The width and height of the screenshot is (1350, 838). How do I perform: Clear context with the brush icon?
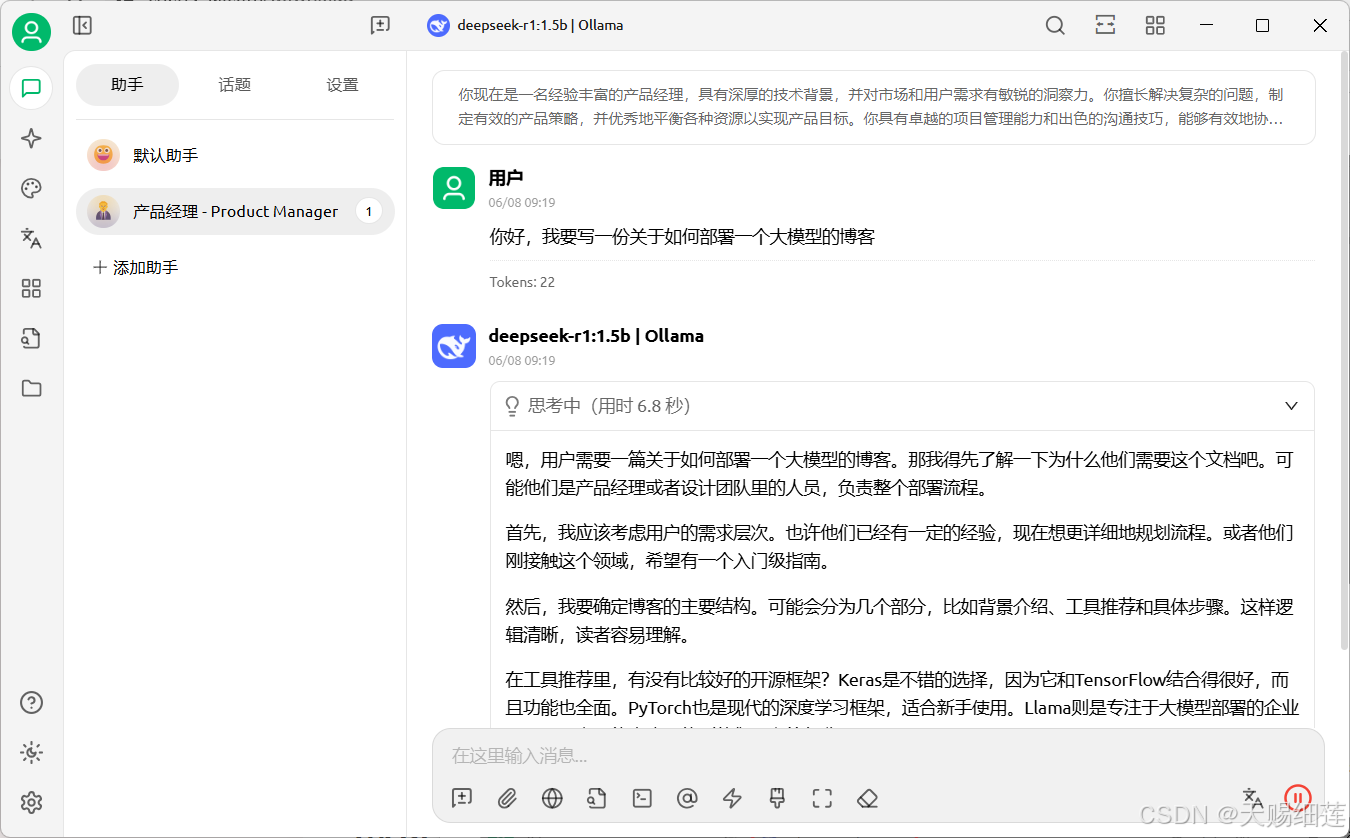(x=777, y=798)
